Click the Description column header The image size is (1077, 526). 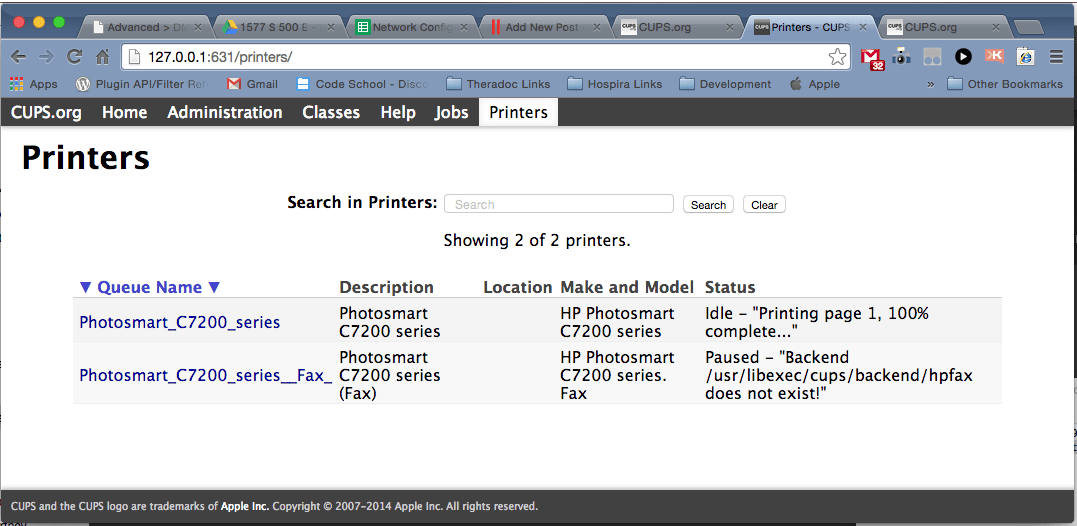pyautogui.click(x=387, y=287)
